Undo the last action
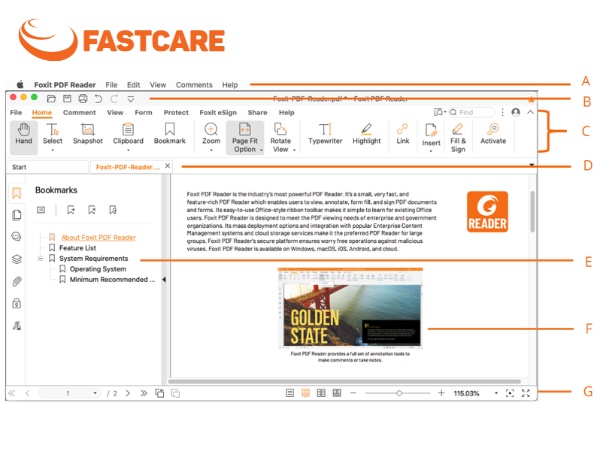Viewport: 600px width, 450px height. pyautogui.click(x=98, y=99)
